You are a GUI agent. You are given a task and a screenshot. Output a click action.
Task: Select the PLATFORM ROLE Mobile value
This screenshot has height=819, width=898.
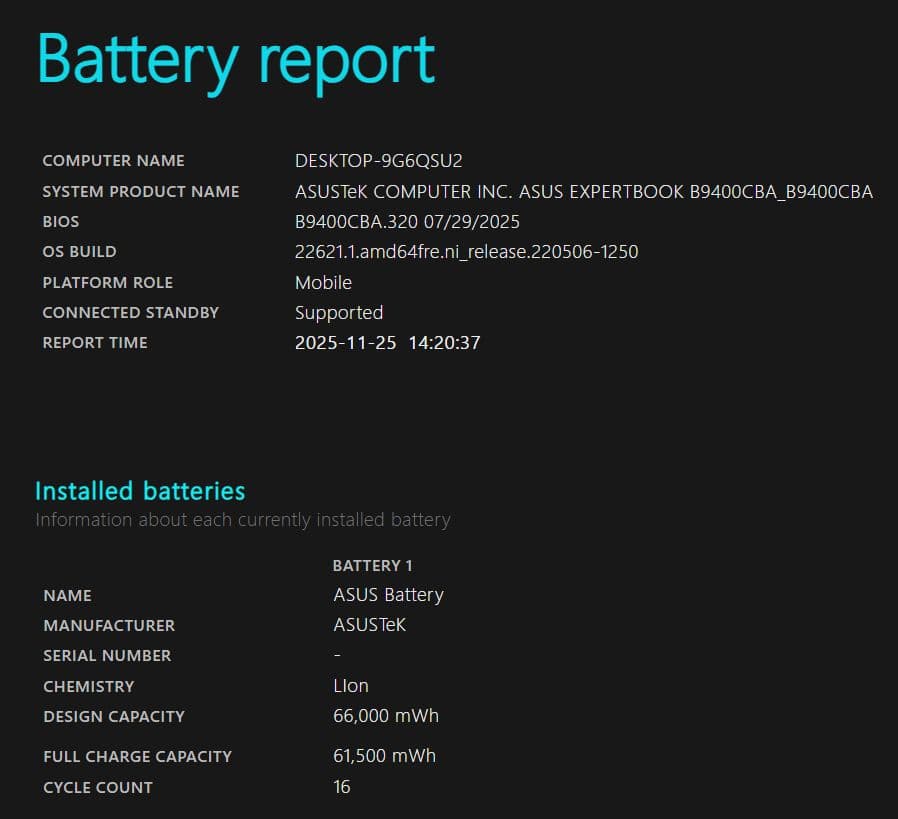323,282
